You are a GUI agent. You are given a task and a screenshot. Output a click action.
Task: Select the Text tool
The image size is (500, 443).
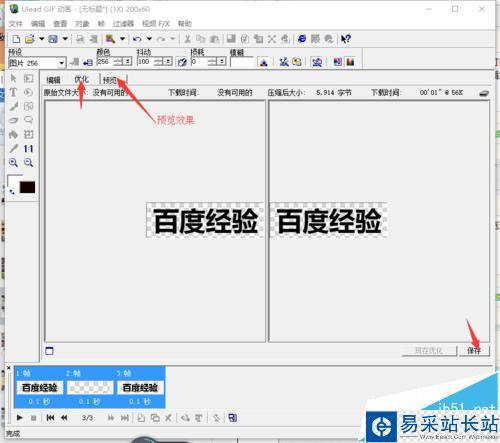(13, 92)
